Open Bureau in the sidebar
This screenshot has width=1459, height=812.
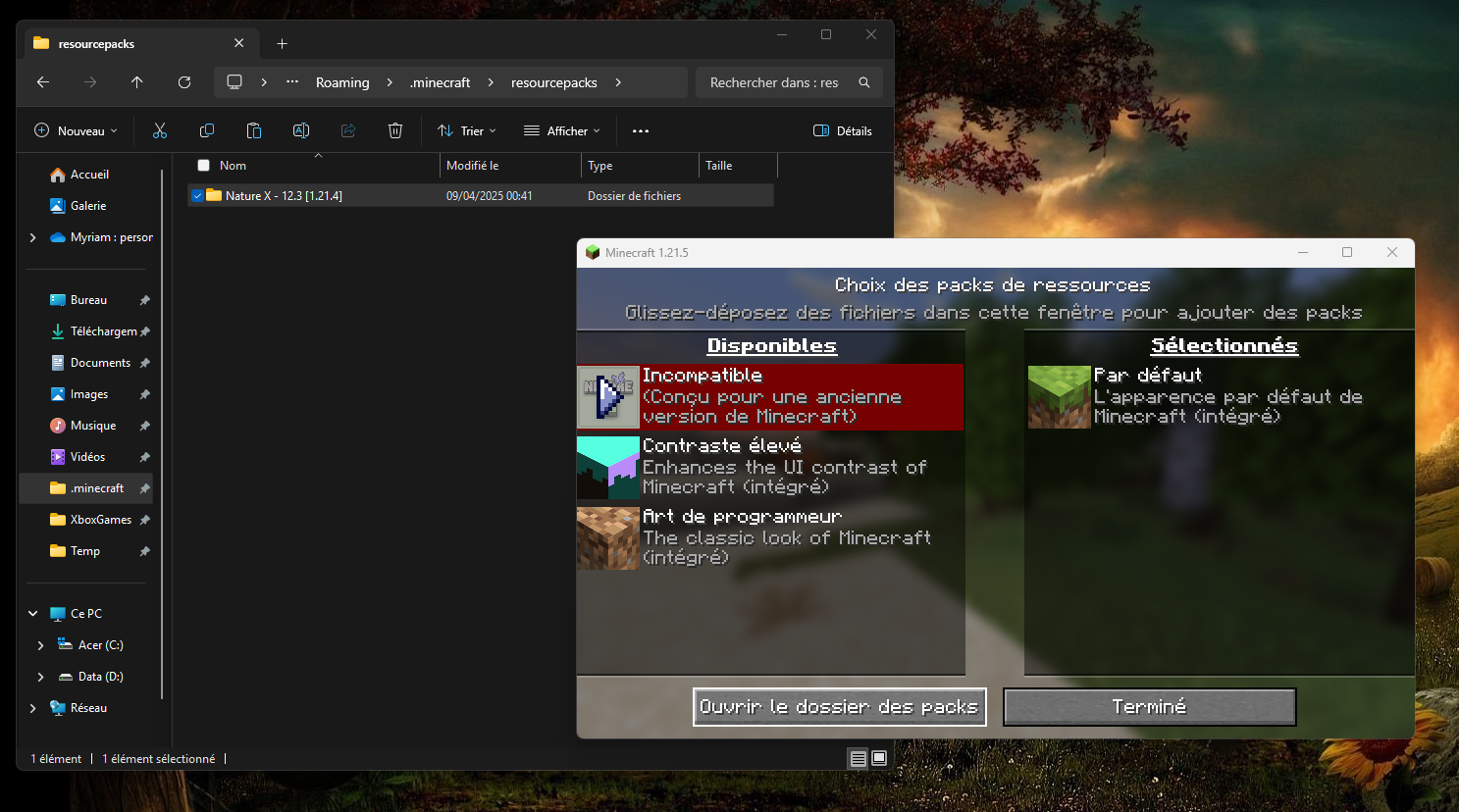click(x=88, y=300)
